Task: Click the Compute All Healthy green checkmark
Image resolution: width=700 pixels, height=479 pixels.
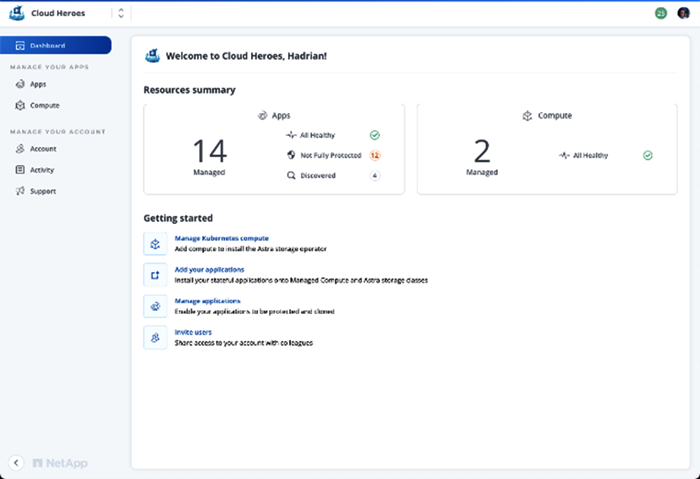Action: point(647,155)
